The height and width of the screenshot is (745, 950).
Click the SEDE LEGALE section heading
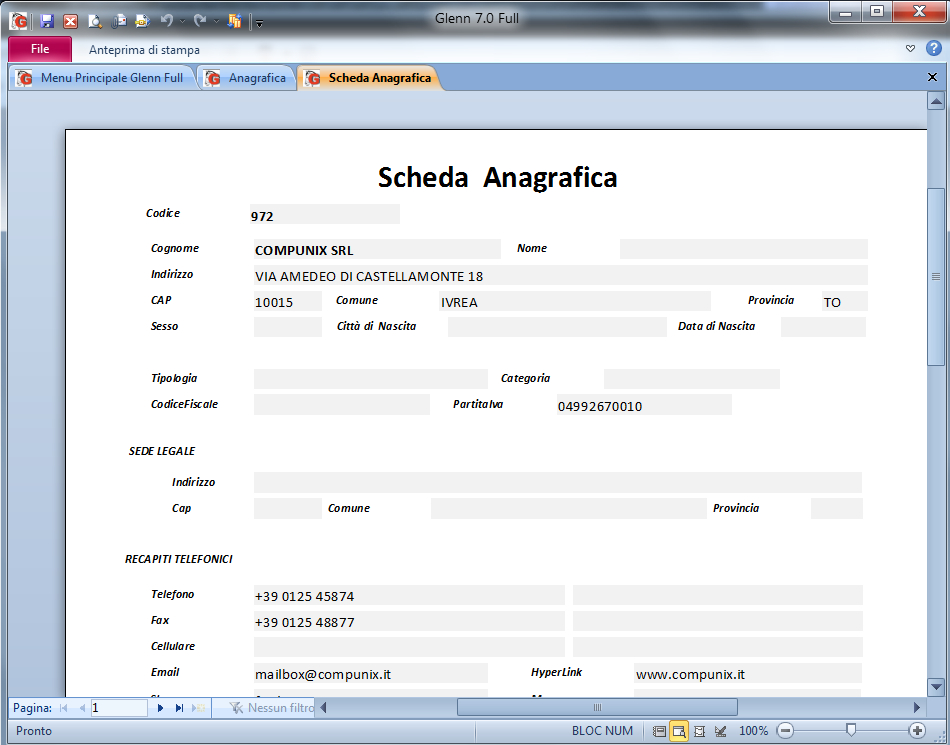pos(162,451)
